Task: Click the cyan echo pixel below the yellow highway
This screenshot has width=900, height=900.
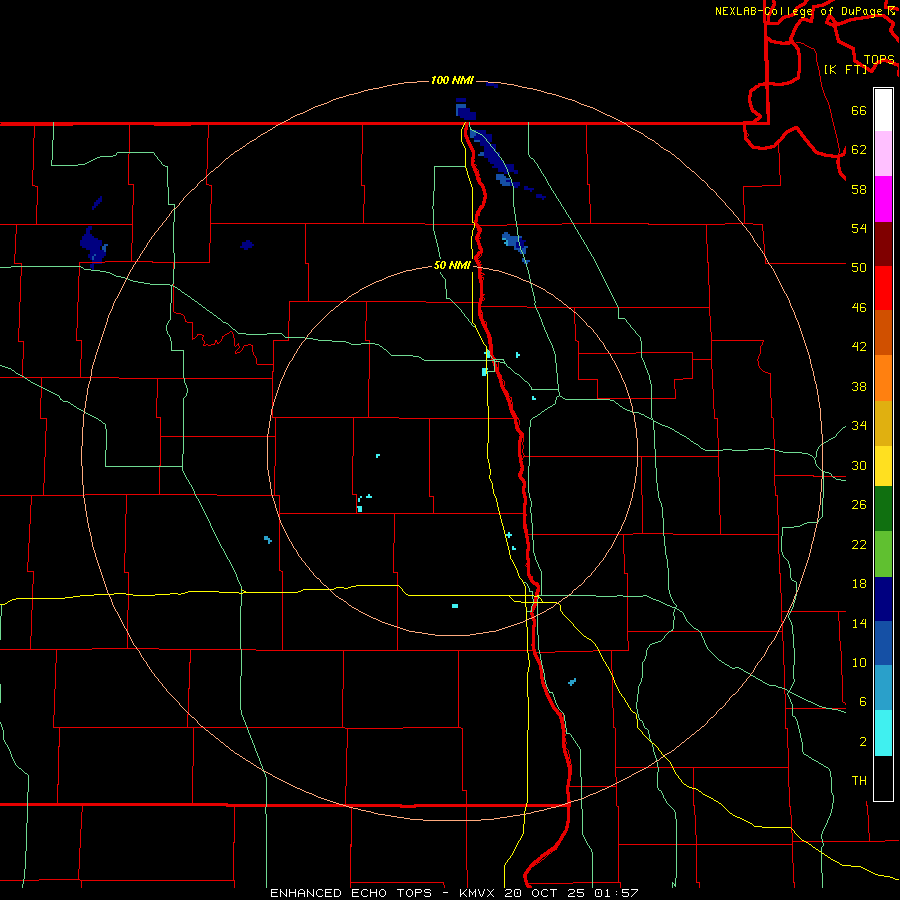Action: pyautogui.click(x=455, y=606)
